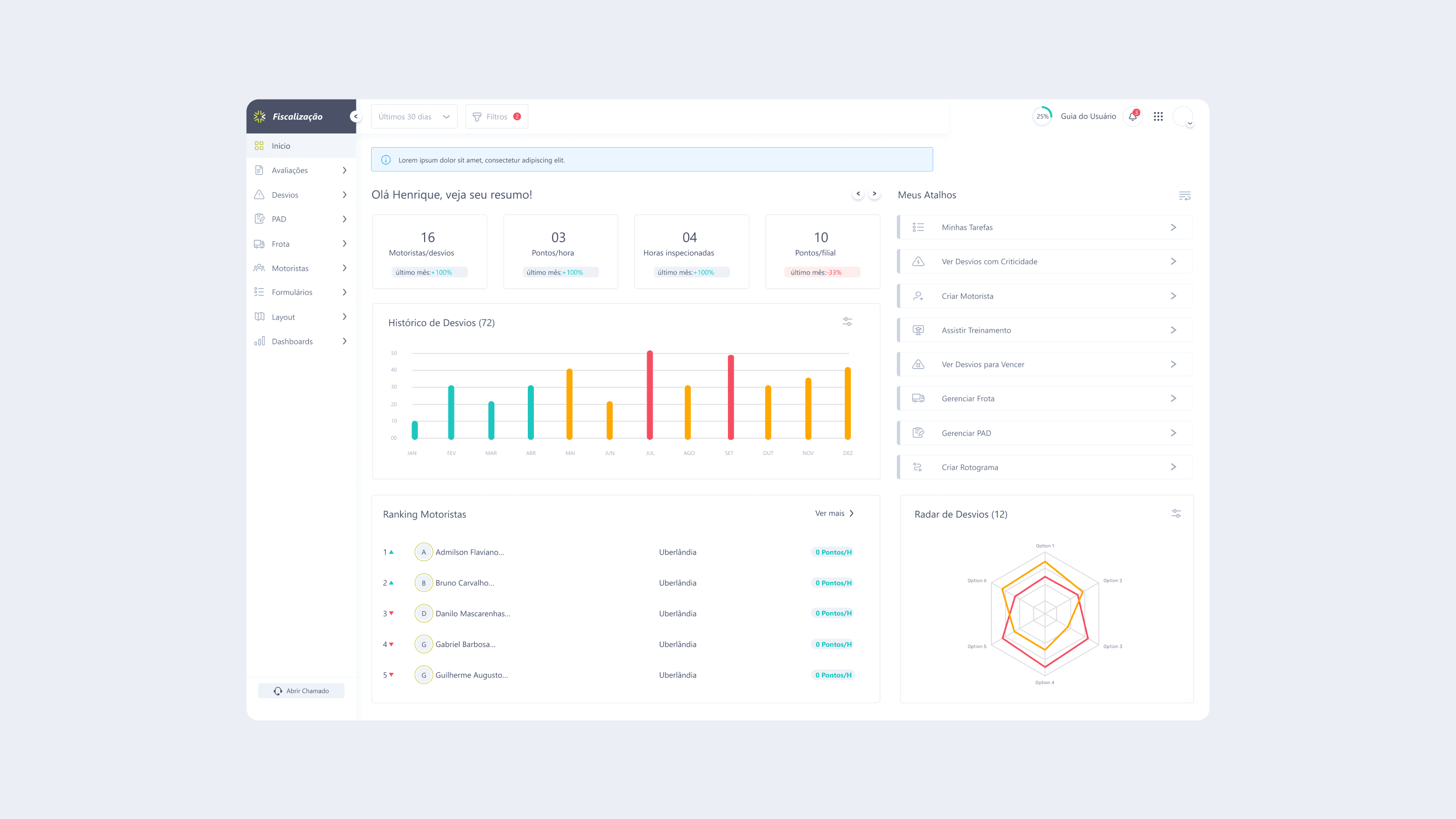This screenshot has width=1456, height=819.
Task: Select Início in the sidebar
Action: (x=281, y=146)
